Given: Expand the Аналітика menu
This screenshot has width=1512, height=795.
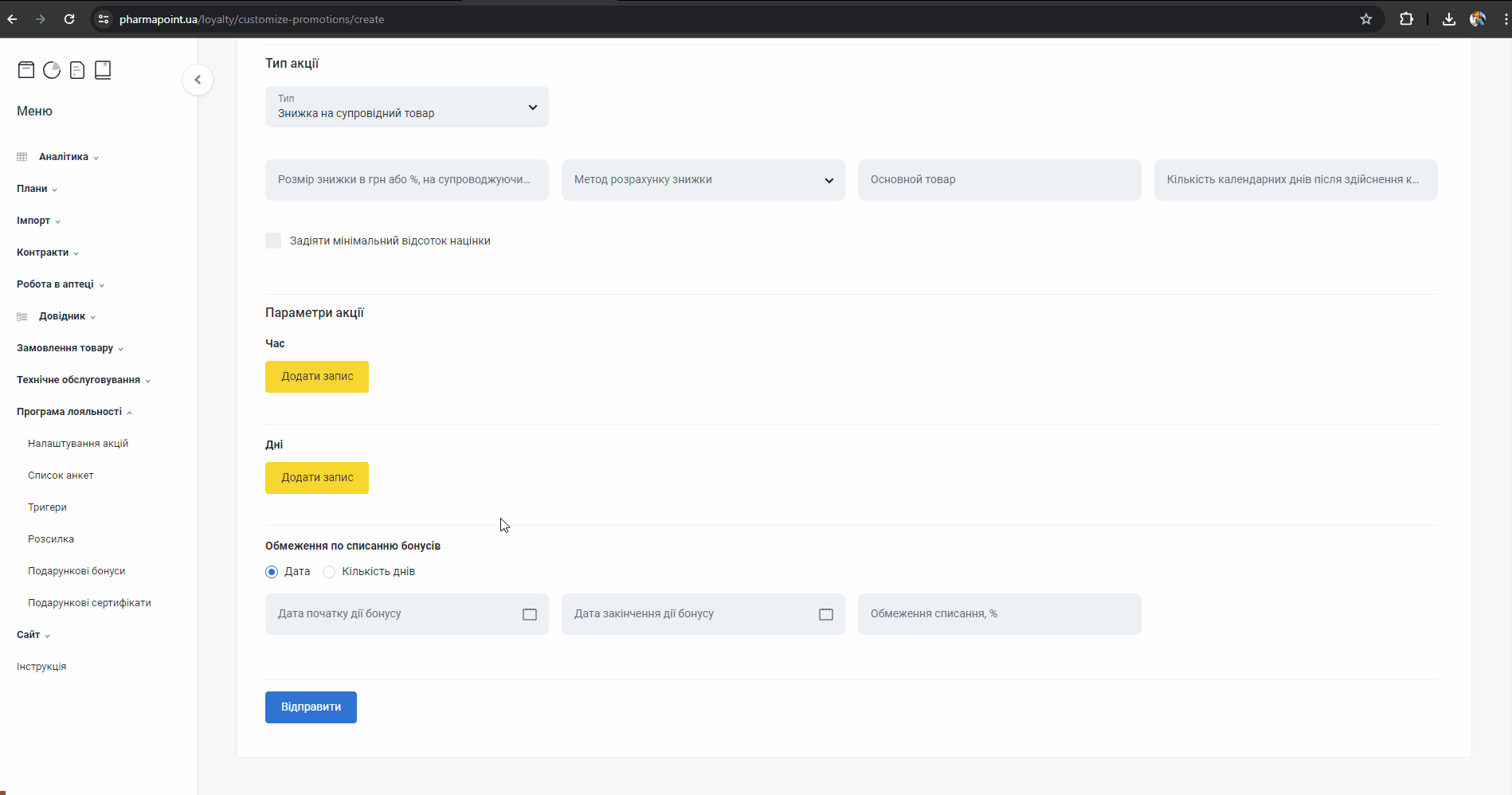Looking at the screenshot, I should 69,157.
